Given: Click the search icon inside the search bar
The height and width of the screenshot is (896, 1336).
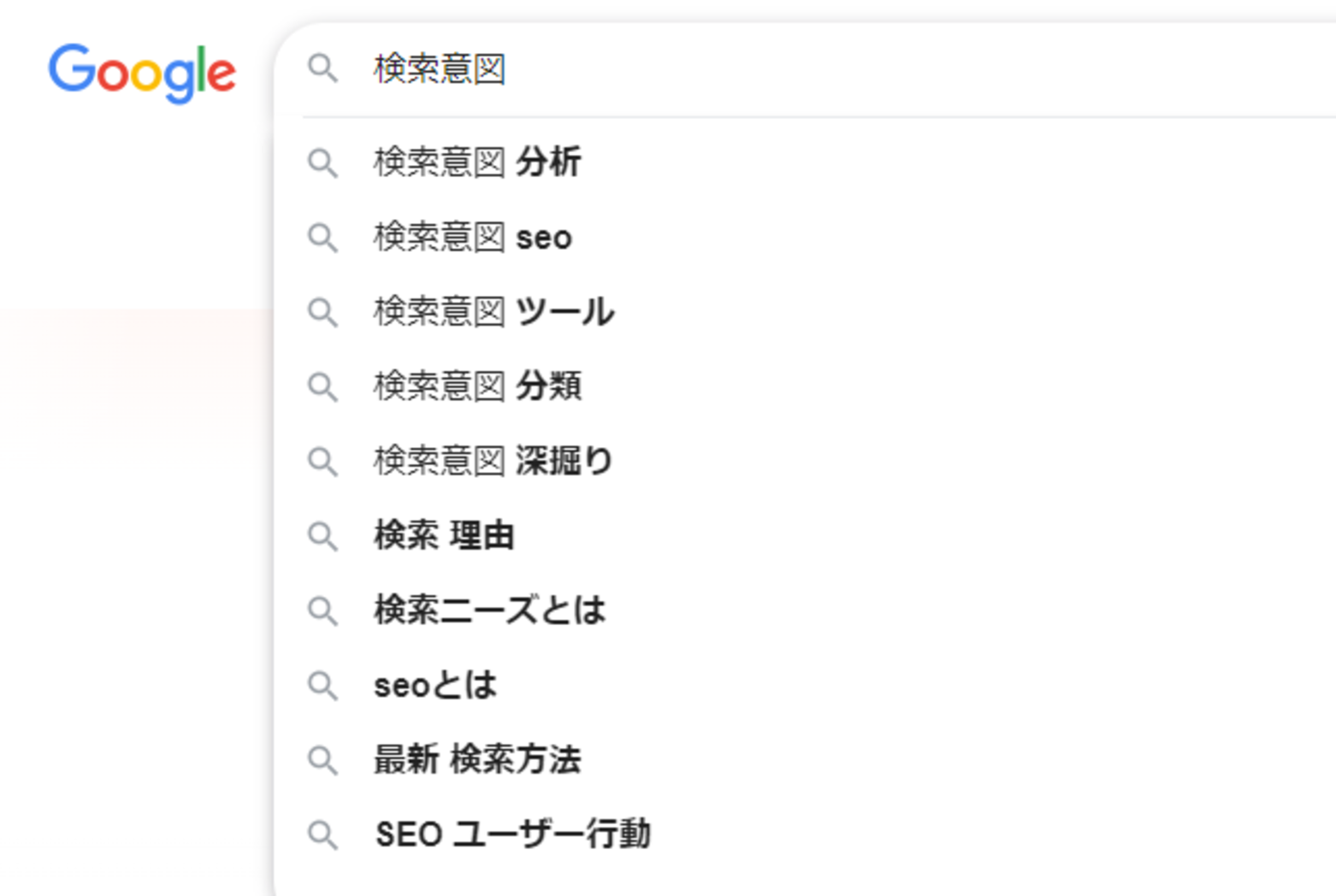Looking at the screenshot, I should click(323, 68).
